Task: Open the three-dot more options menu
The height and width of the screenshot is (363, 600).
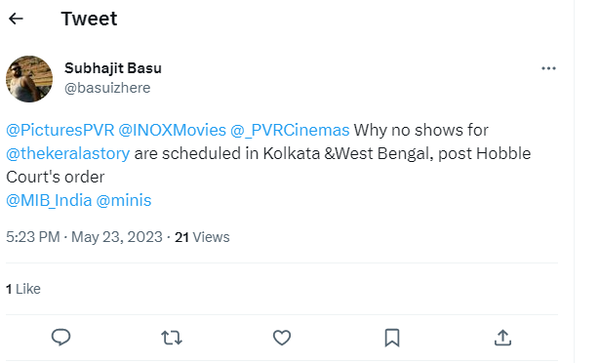Action: (x=548, y=68)
